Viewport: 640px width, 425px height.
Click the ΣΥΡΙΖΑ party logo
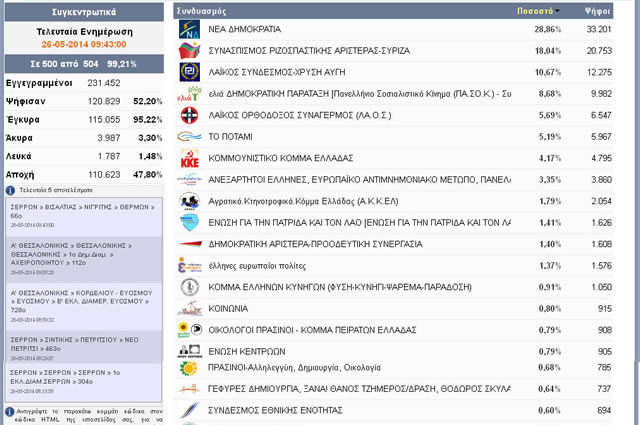point(189,51)
